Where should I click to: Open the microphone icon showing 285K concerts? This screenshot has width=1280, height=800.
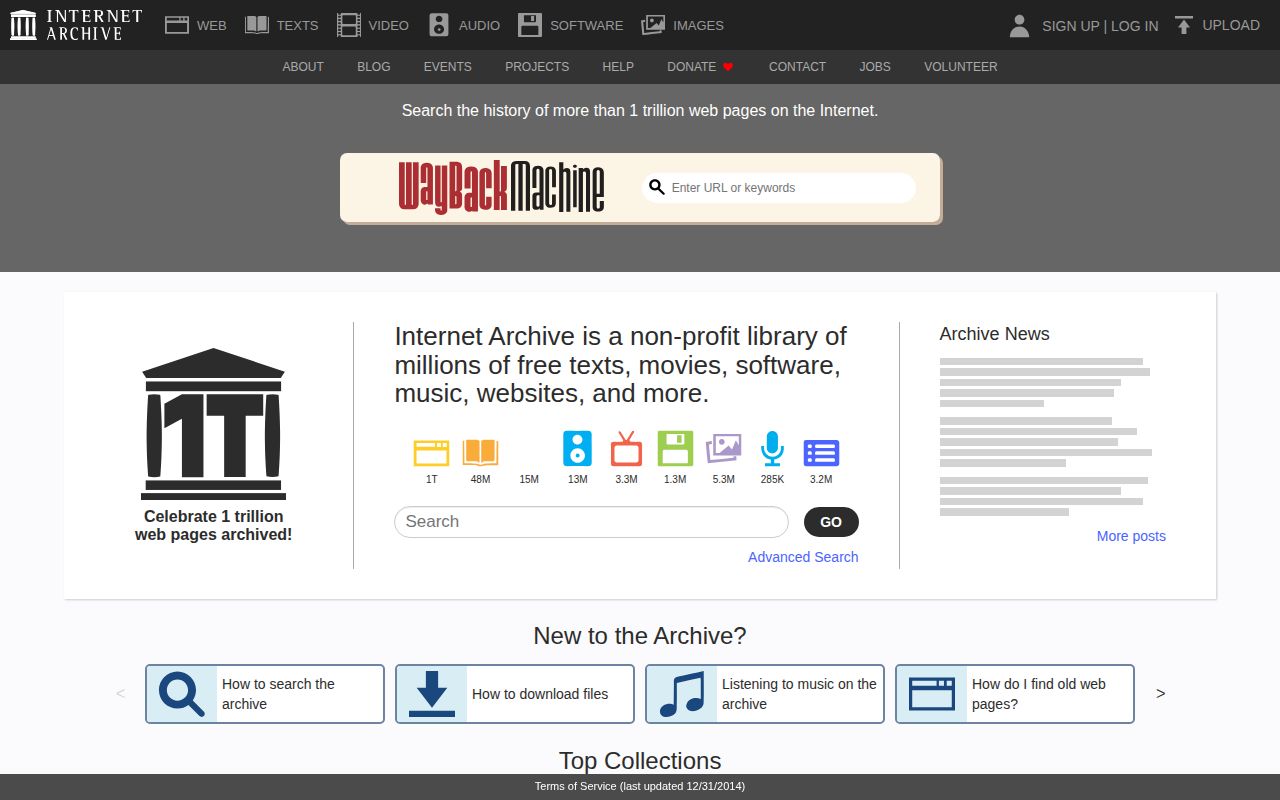click(772, 451)
